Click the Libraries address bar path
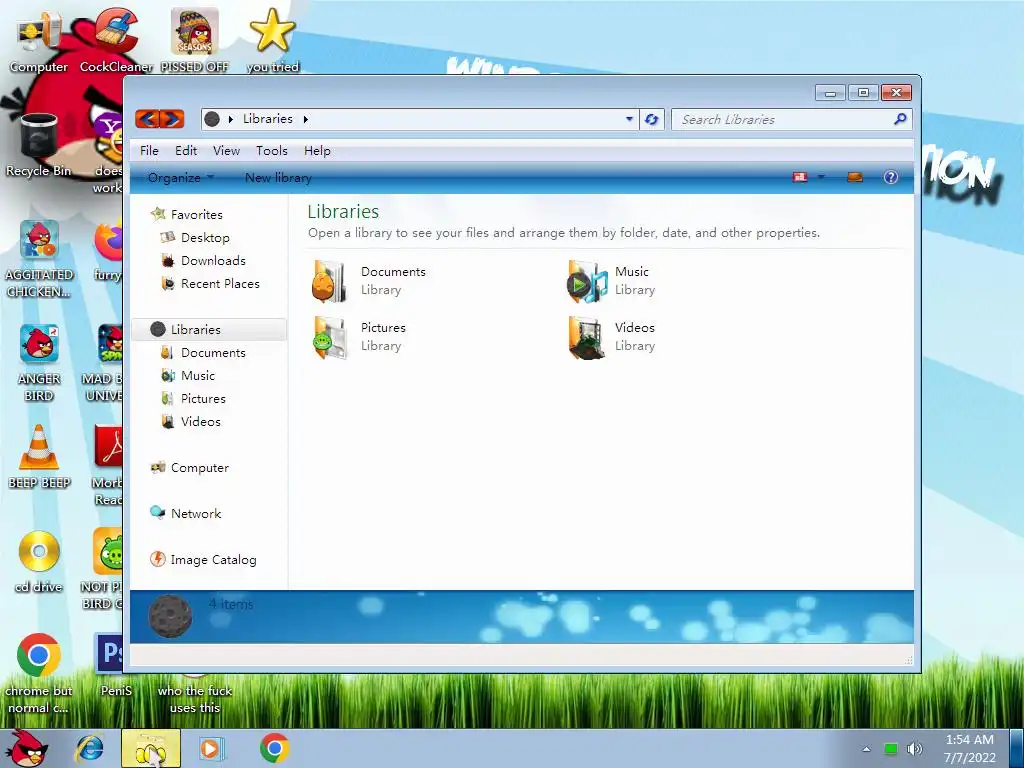This screenshot has height=768, width=1024. click(x=268, y=119)
